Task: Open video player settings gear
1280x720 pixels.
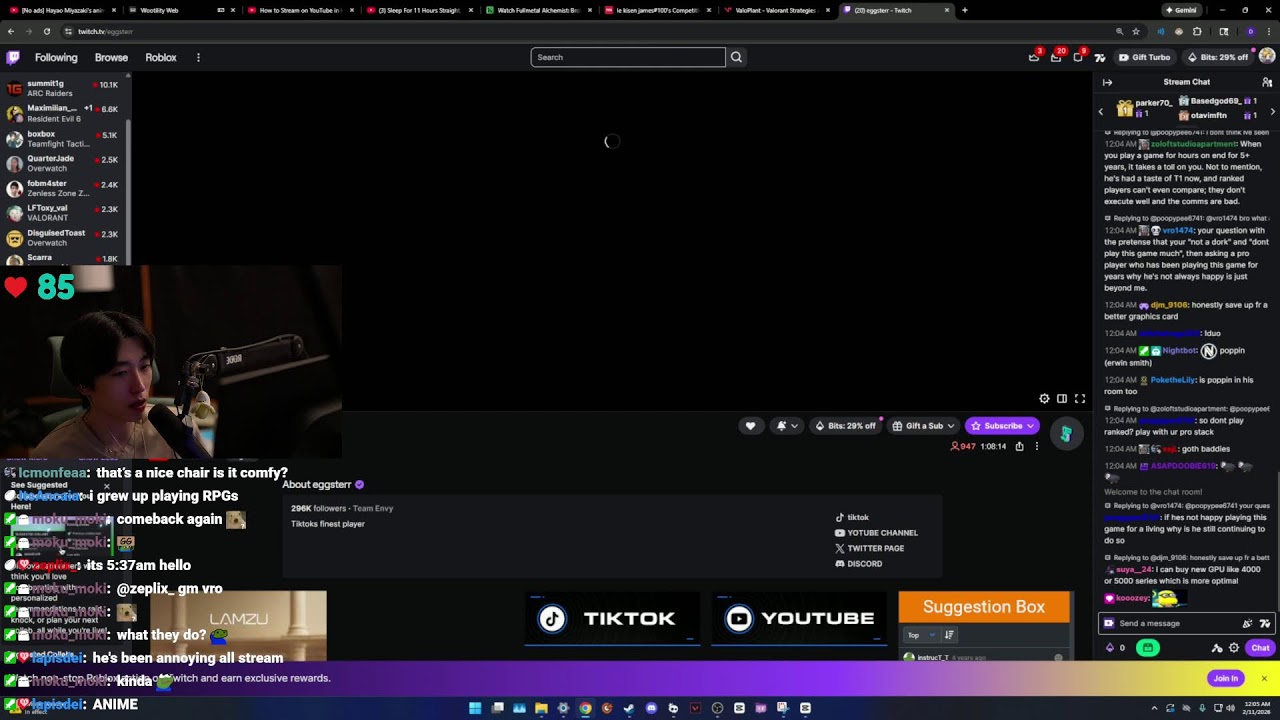Action: coord(1044,398)
